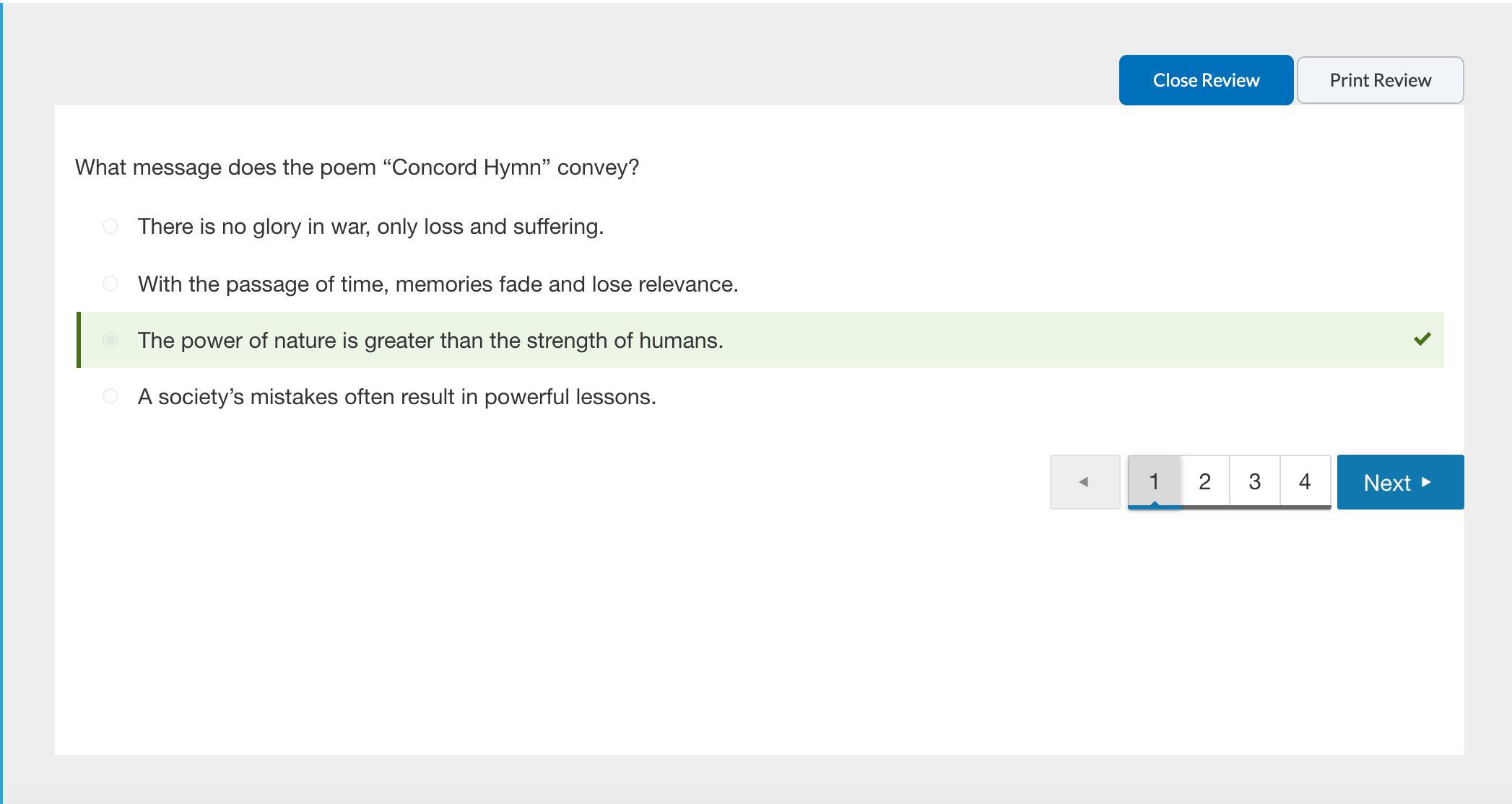
Task: Click the Print Review button
Action: click(1380, 80)
